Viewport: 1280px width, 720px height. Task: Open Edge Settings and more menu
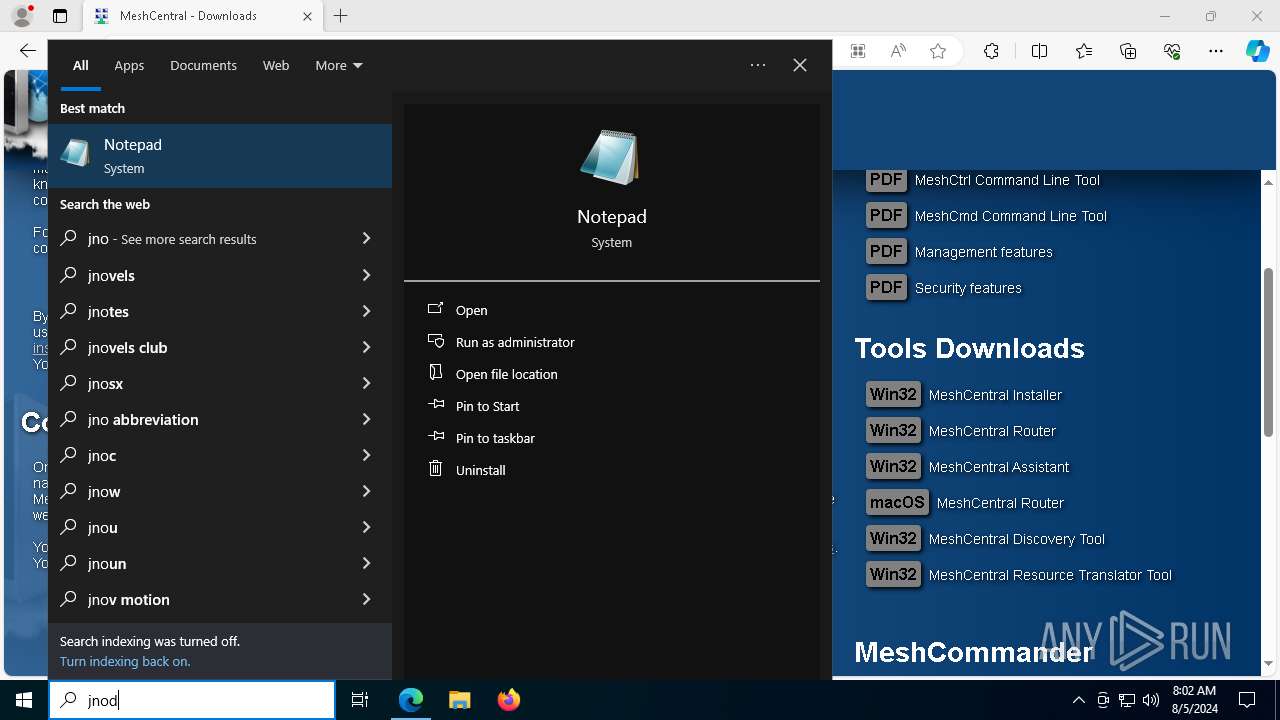click(1216, 51)
